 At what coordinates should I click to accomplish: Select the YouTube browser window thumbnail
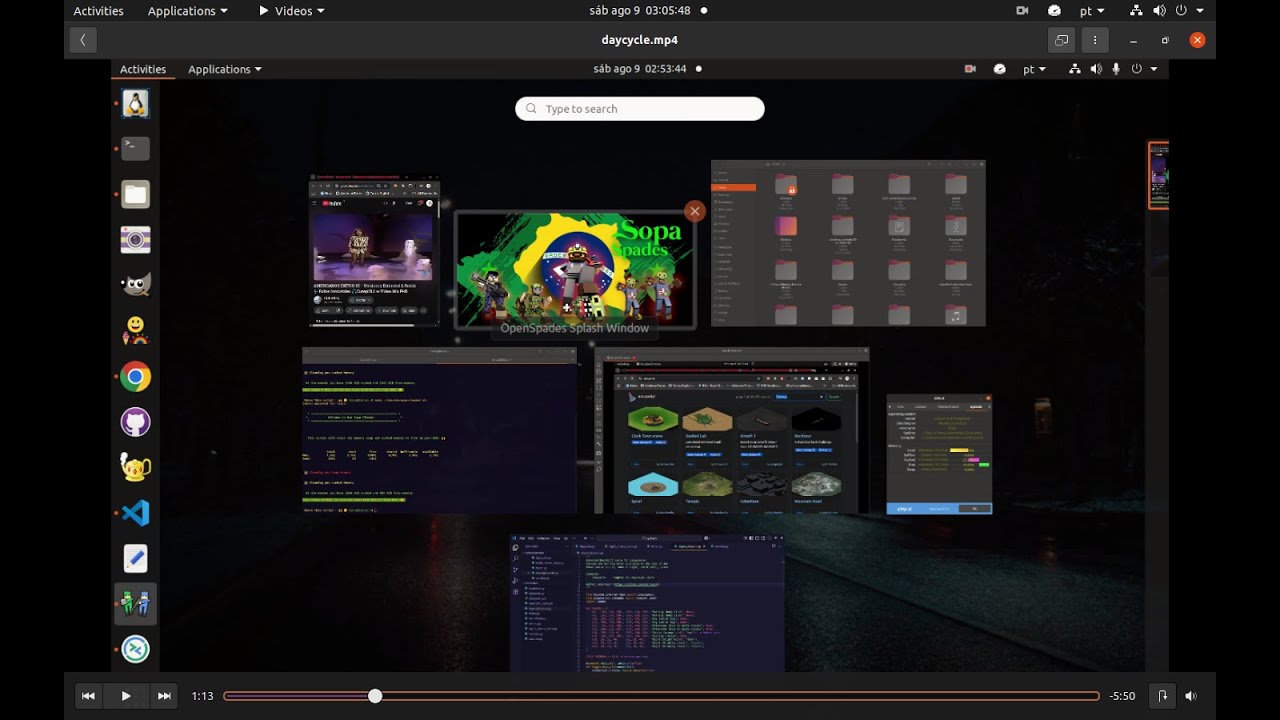tap(374, 251)
